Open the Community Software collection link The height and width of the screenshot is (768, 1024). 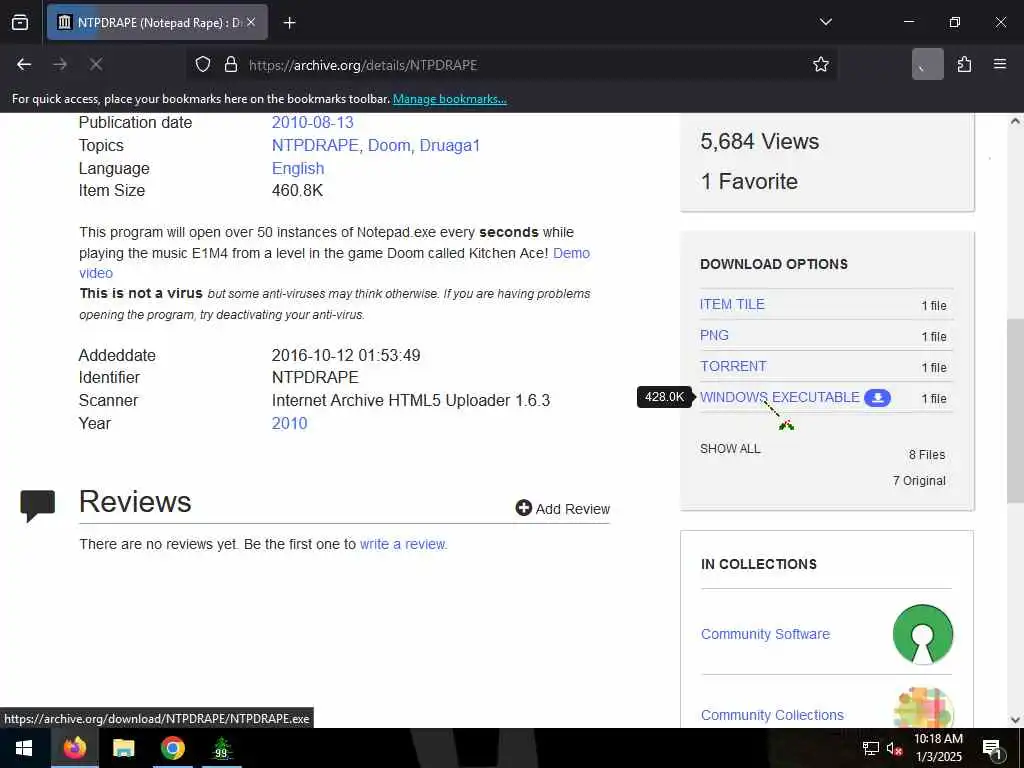(x=765, y=634)
